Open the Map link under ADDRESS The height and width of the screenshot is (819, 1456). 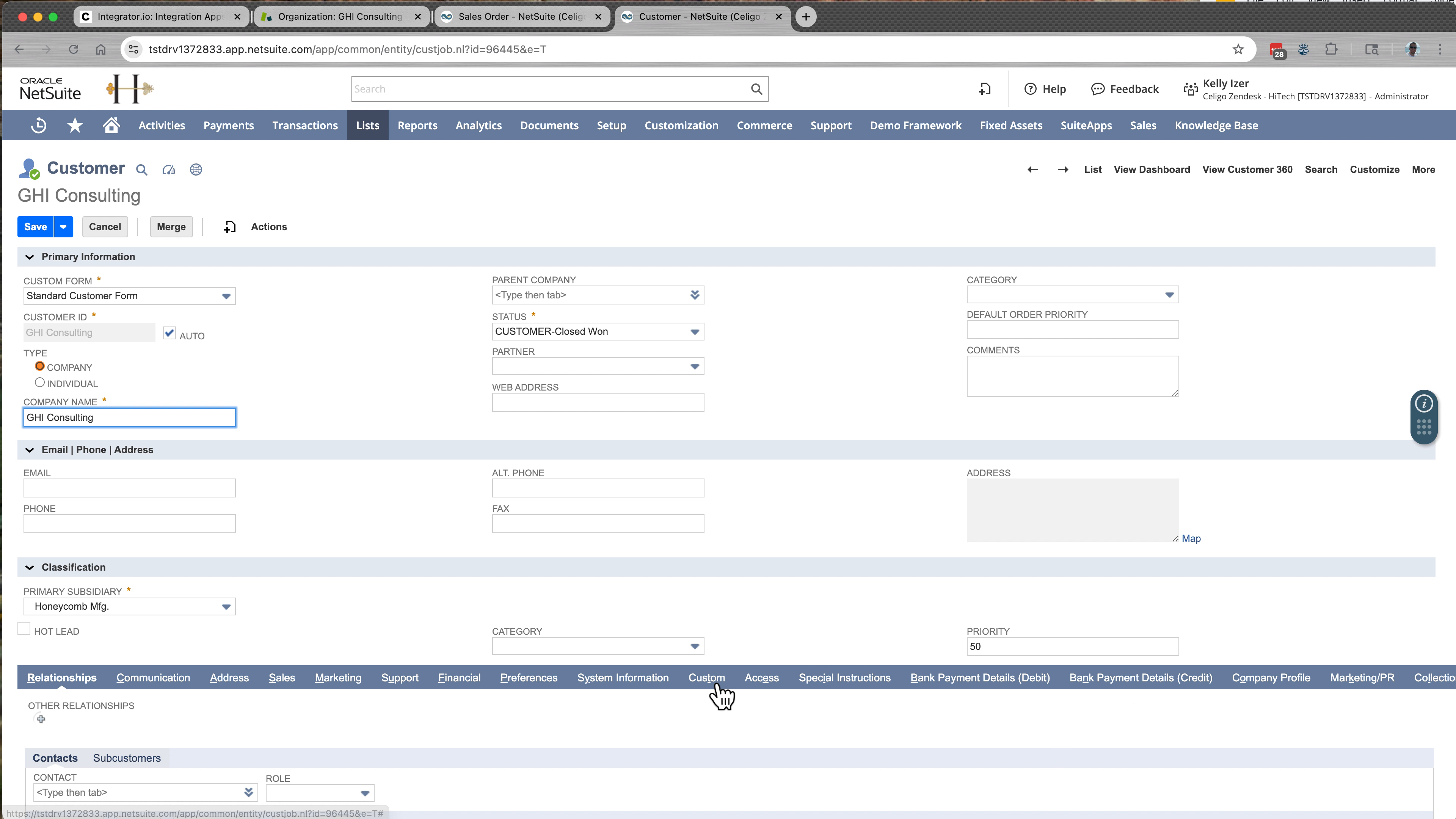pos(1191,538)
